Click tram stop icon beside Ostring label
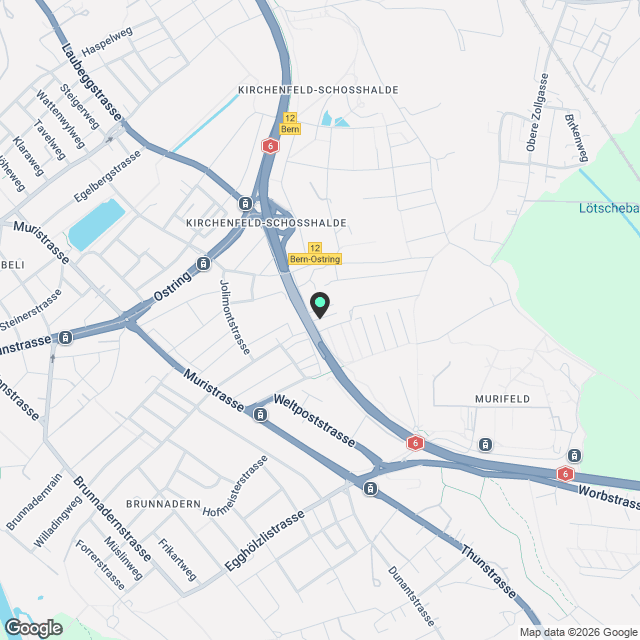This screenshot has height=640, width=640. (203, 264)
